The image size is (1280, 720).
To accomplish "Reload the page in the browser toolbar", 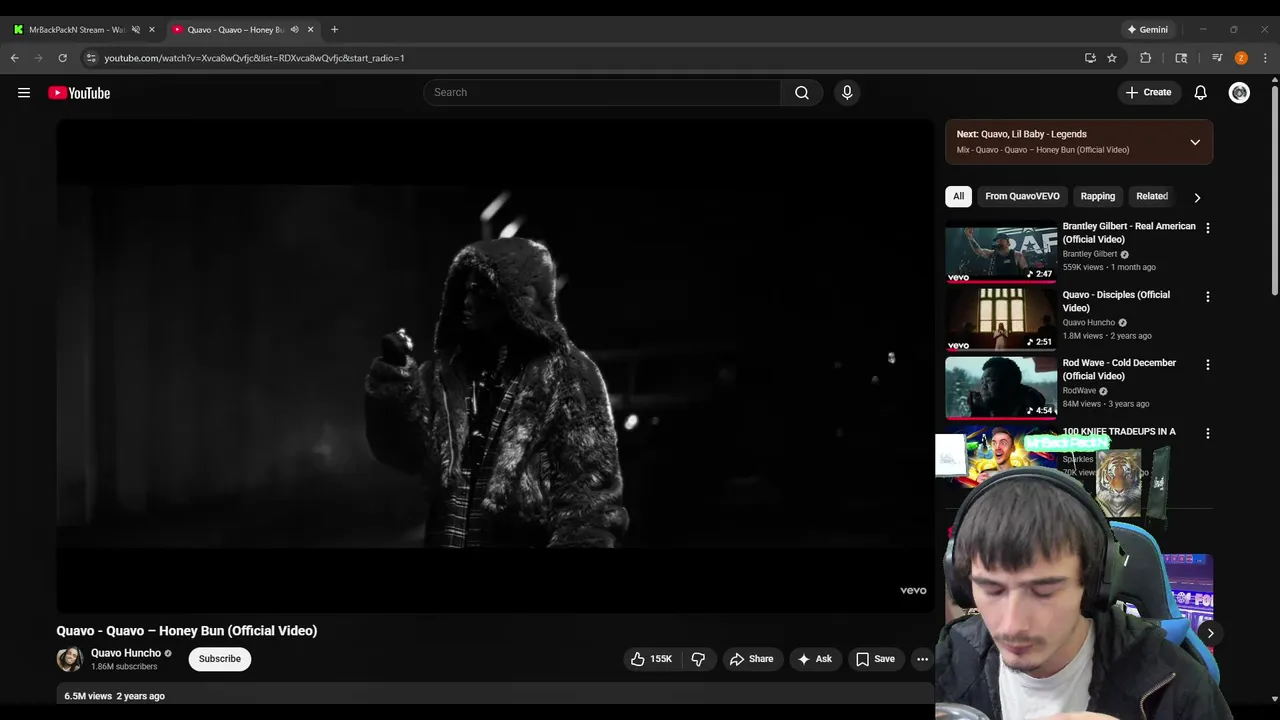I will click(62, 58).
